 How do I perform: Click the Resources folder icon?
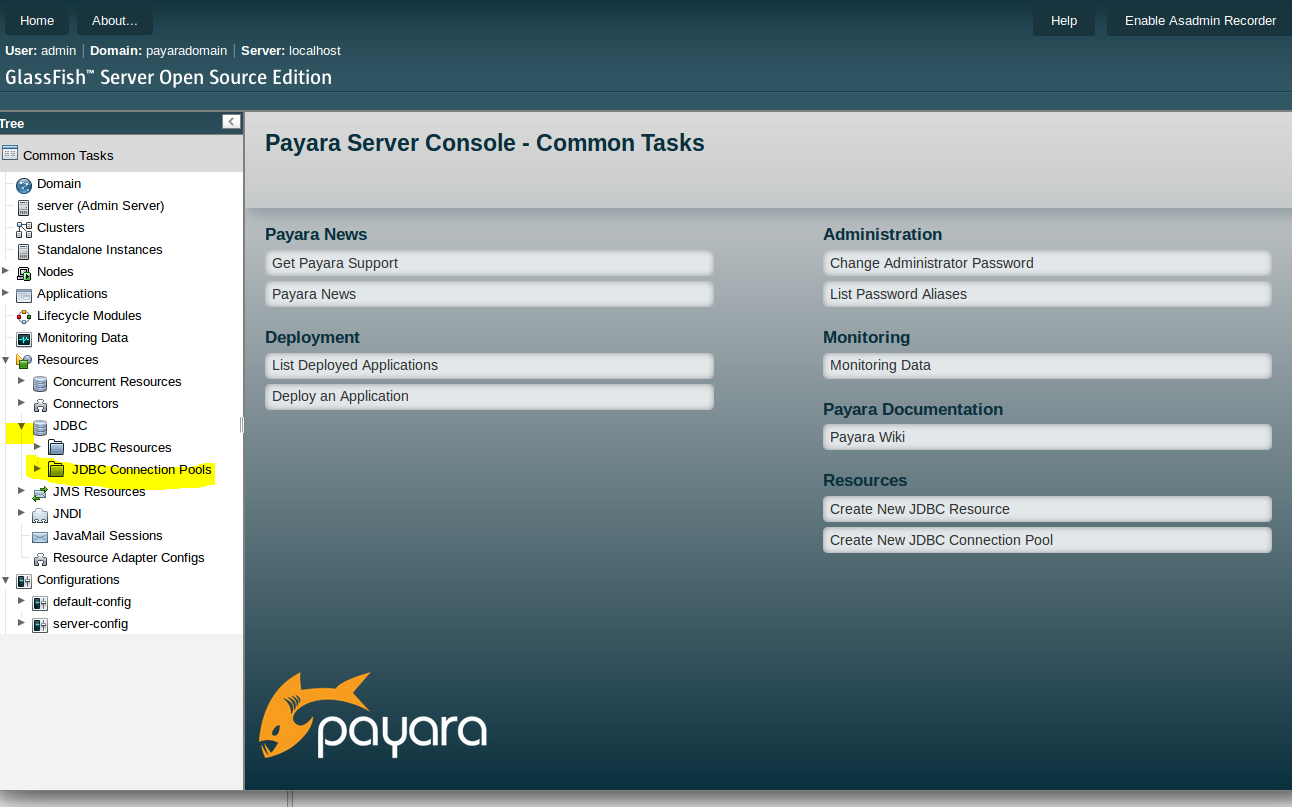[x=24, y=361]
